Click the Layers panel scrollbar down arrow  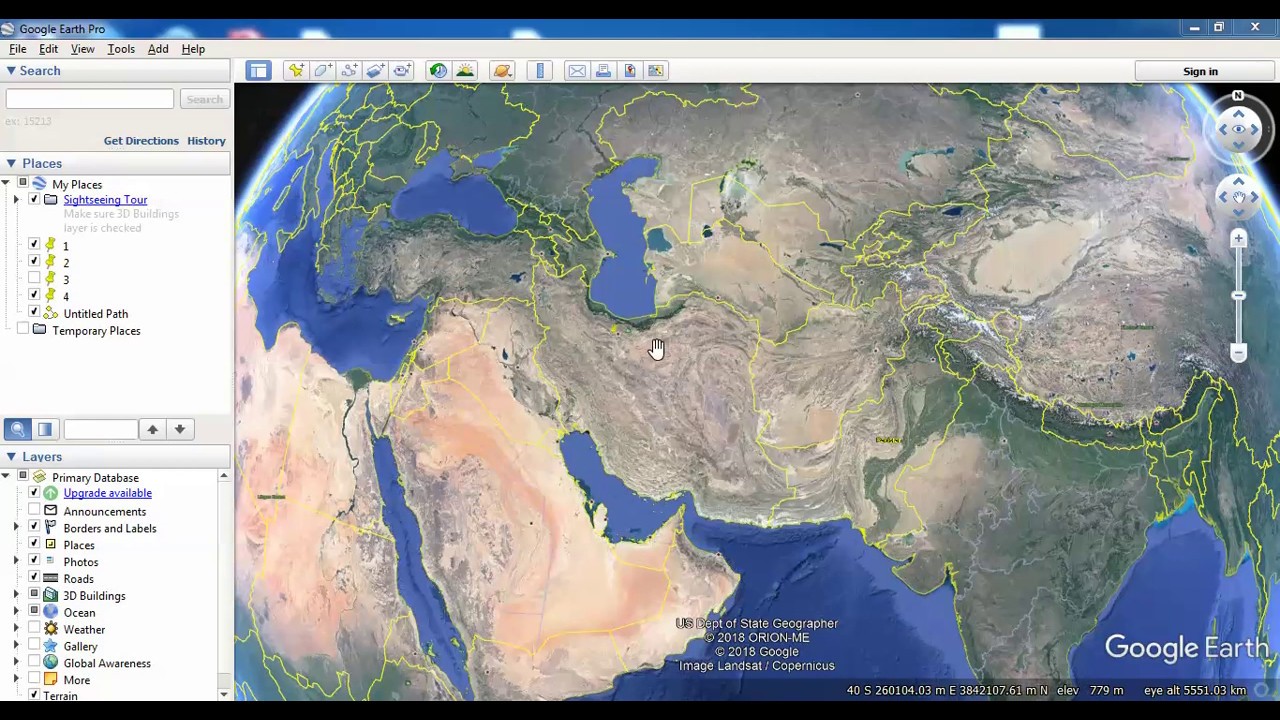point(224,693)
